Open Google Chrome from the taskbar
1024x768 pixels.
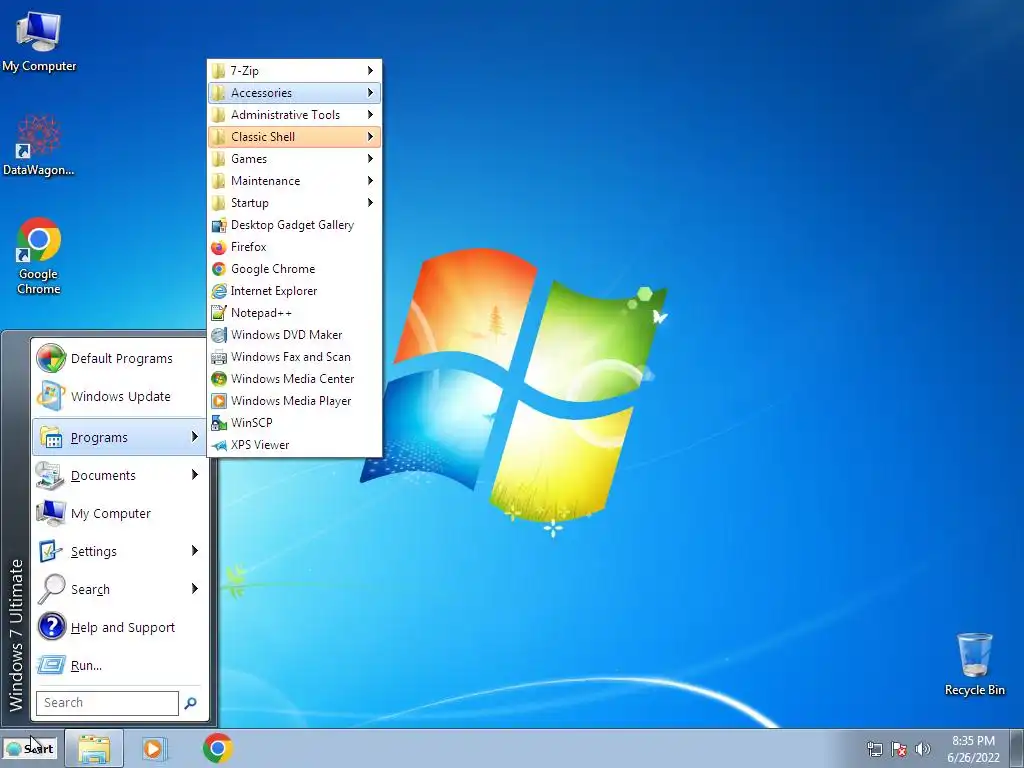coord(217,748)
